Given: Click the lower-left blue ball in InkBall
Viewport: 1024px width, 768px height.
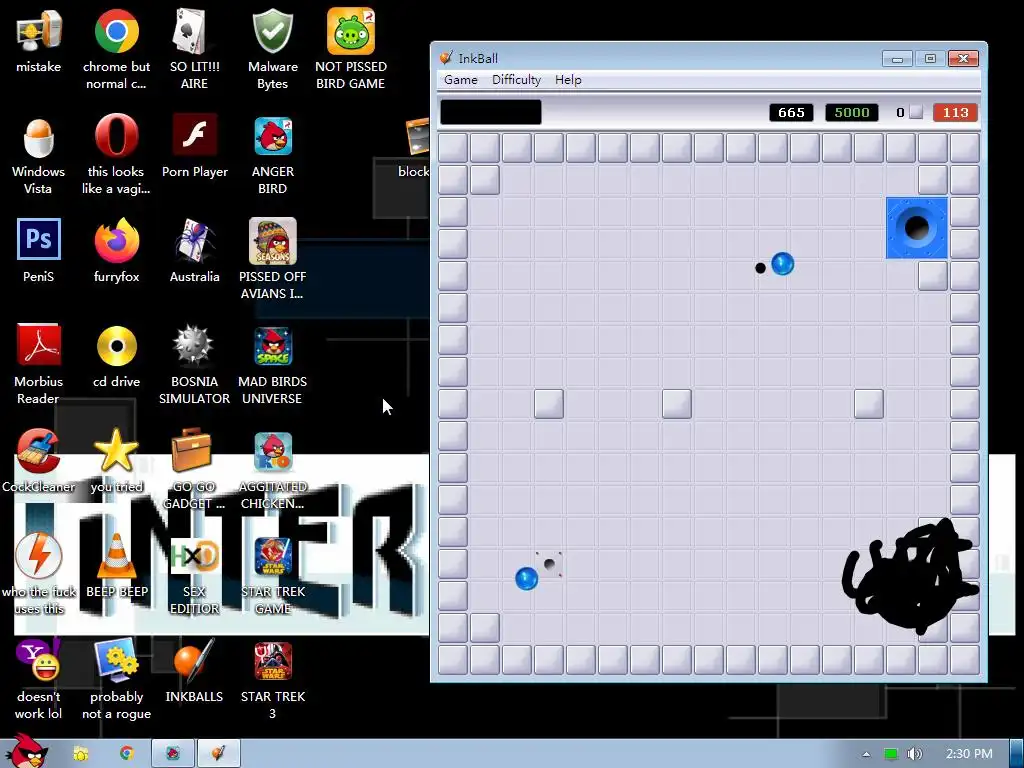Looking at the screenshot, I should [526, 579].
